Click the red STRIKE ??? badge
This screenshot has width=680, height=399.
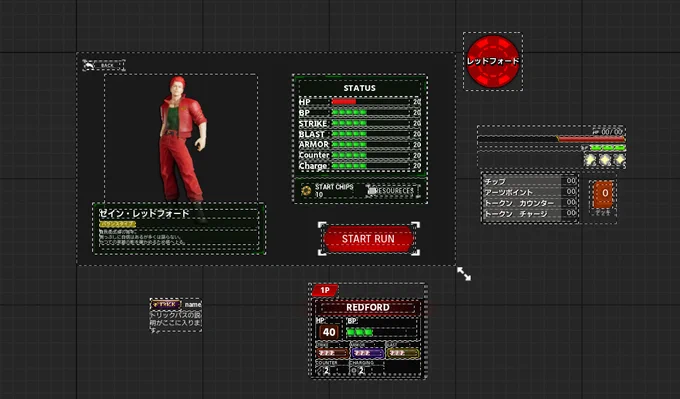[x=332, y=353]
